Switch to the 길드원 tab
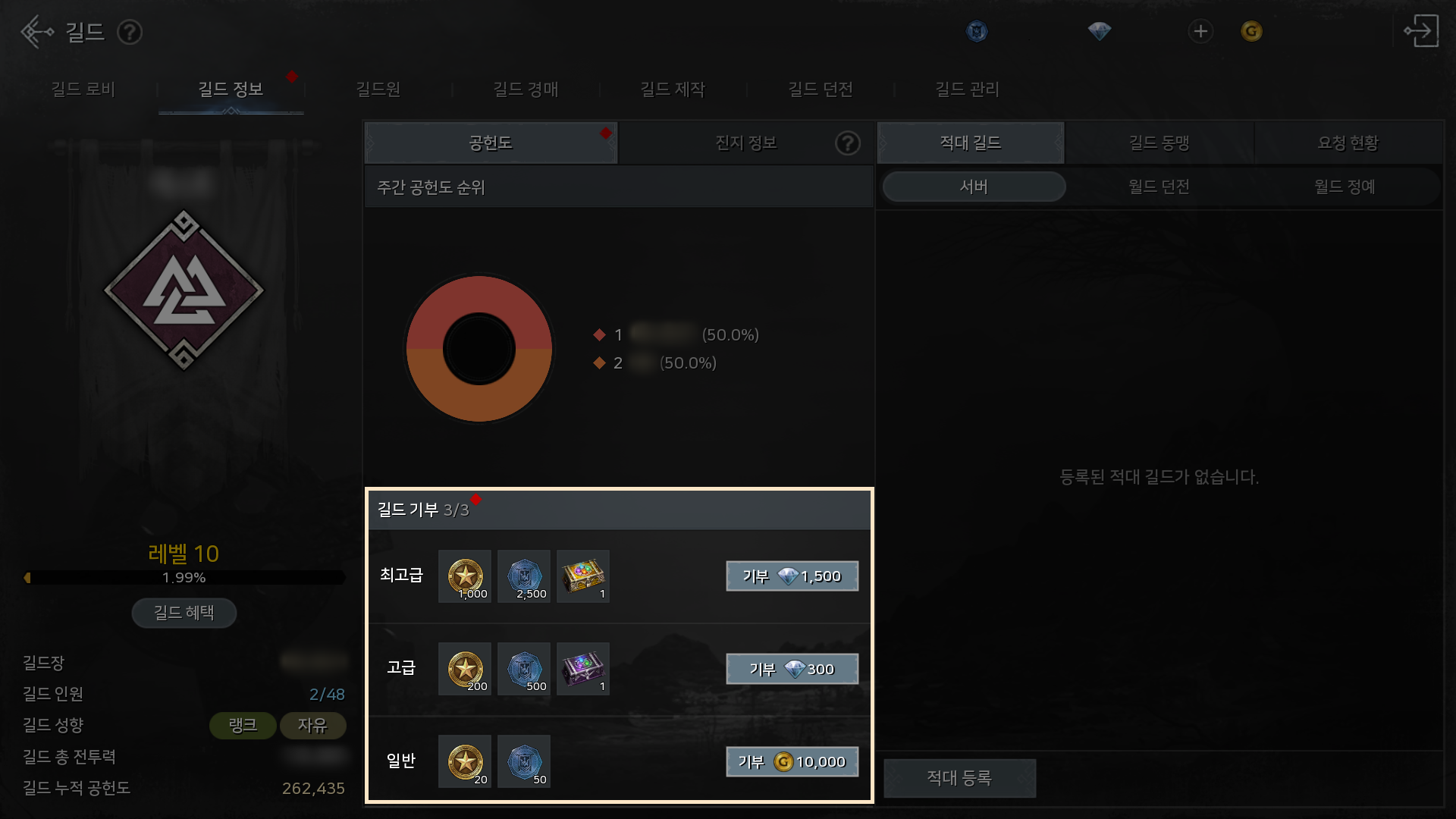1456x819 pixels. (378, 89)
